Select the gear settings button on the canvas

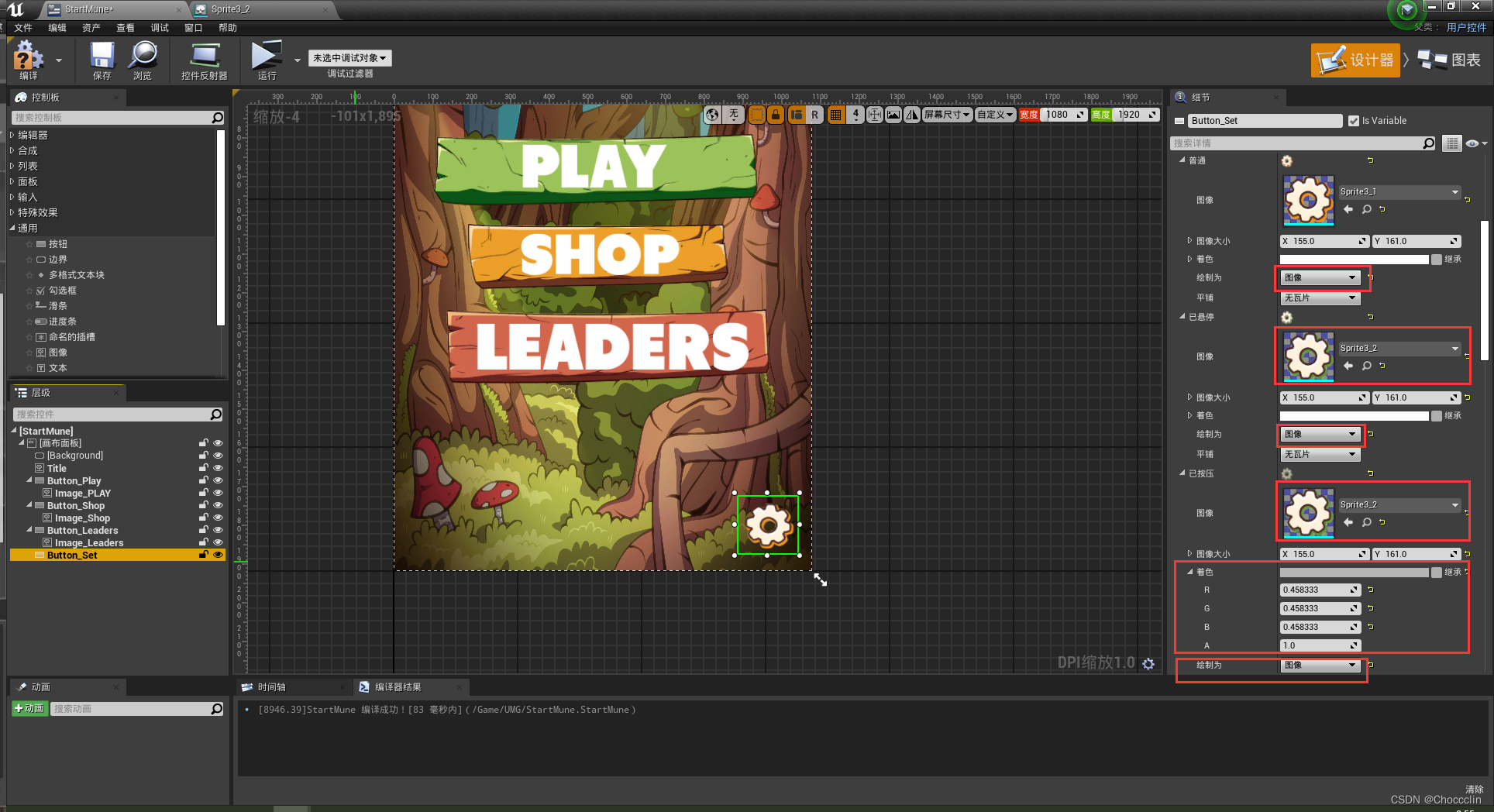tap(768, 525)
